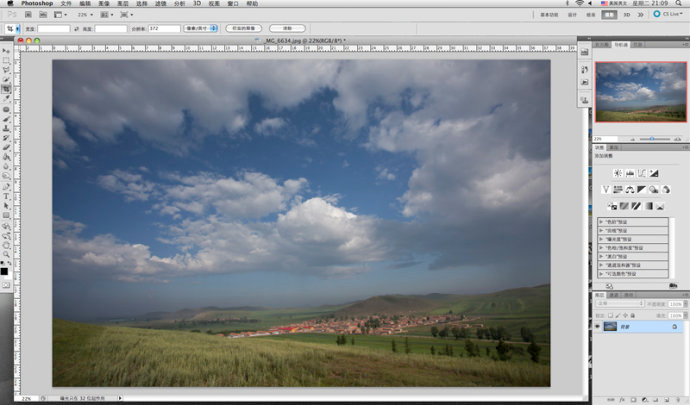Select the Eraser tool

coord(6,147)
